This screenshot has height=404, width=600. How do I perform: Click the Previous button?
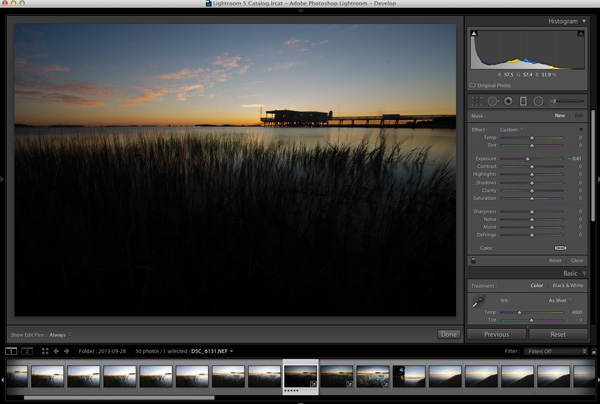(x=496, y=334)
